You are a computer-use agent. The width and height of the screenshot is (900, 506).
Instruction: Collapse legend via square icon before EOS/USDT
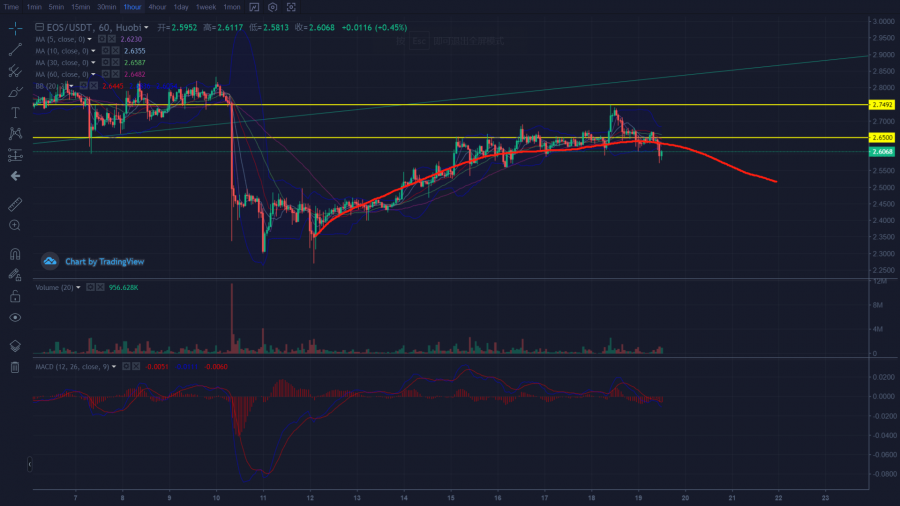[x=39, y=27]
